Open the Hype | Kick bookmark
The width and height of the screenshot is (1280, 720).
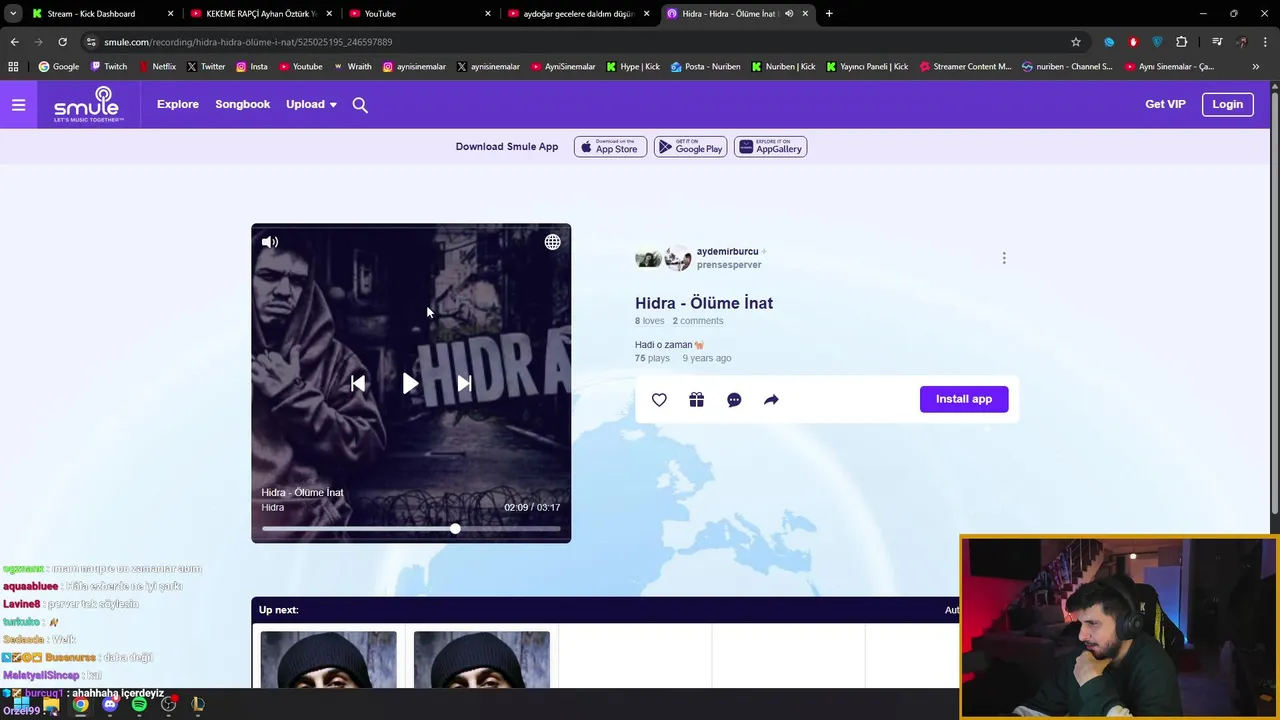(x=632, y=67)
